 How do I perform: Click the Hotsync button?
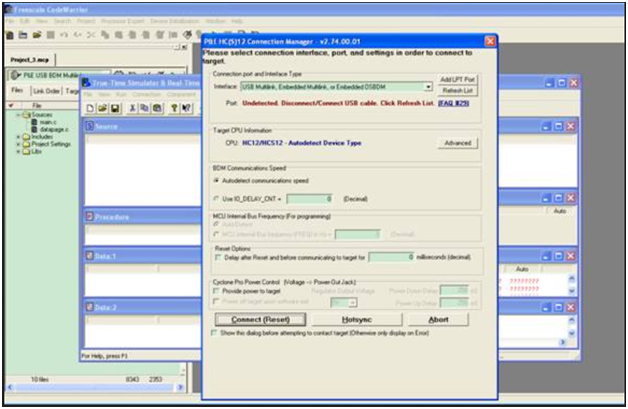(357, 320)
